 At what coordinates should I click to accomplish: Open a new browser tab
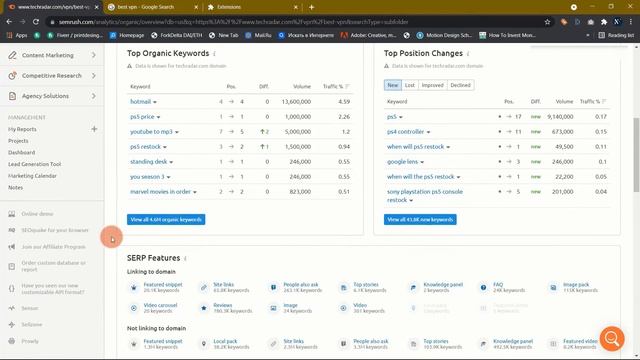[x=311, y=7]
